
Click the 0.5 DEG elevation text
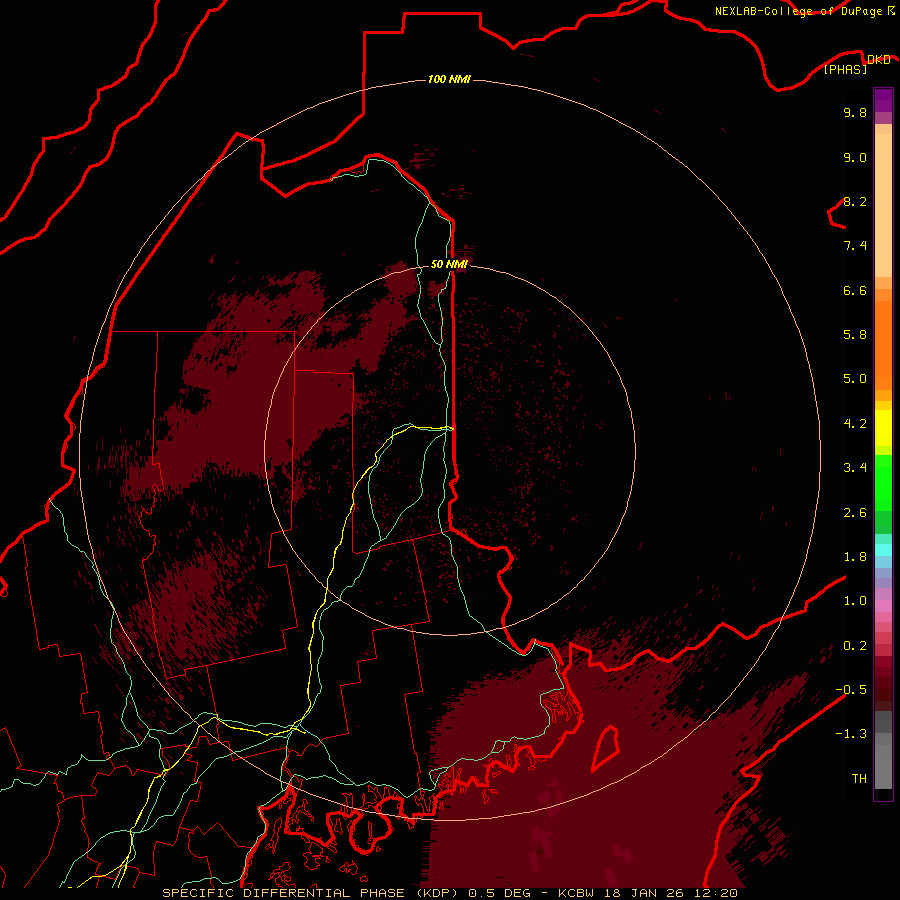502,893
